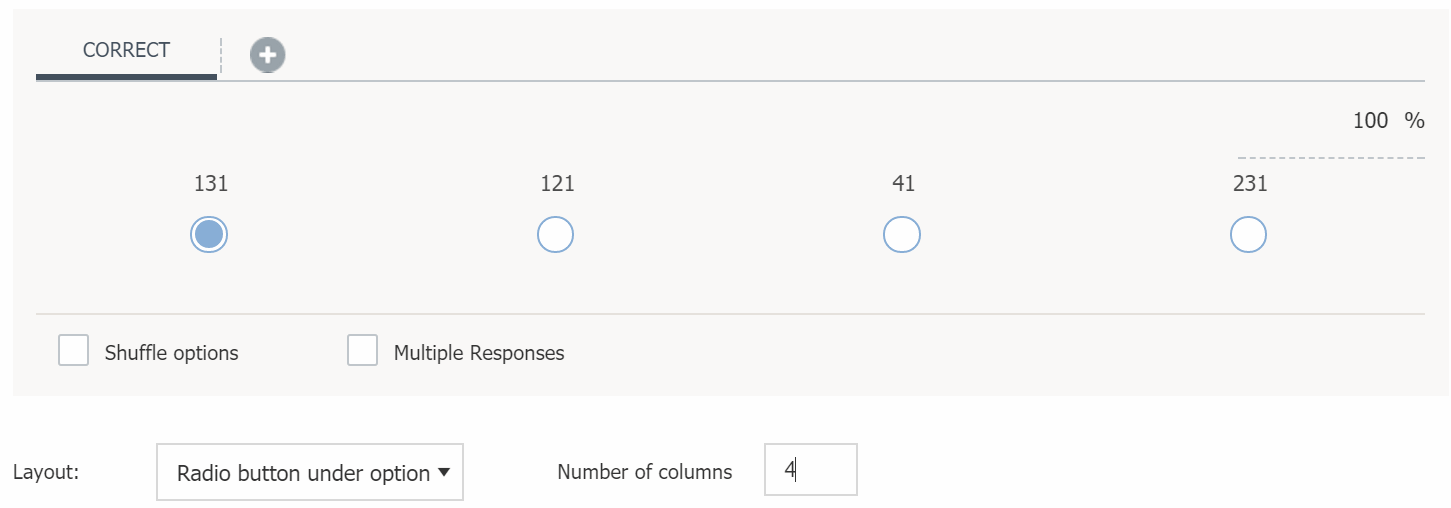Switch to the CORRECT tab
The image size is (1451, 508).
coord(126,50)
